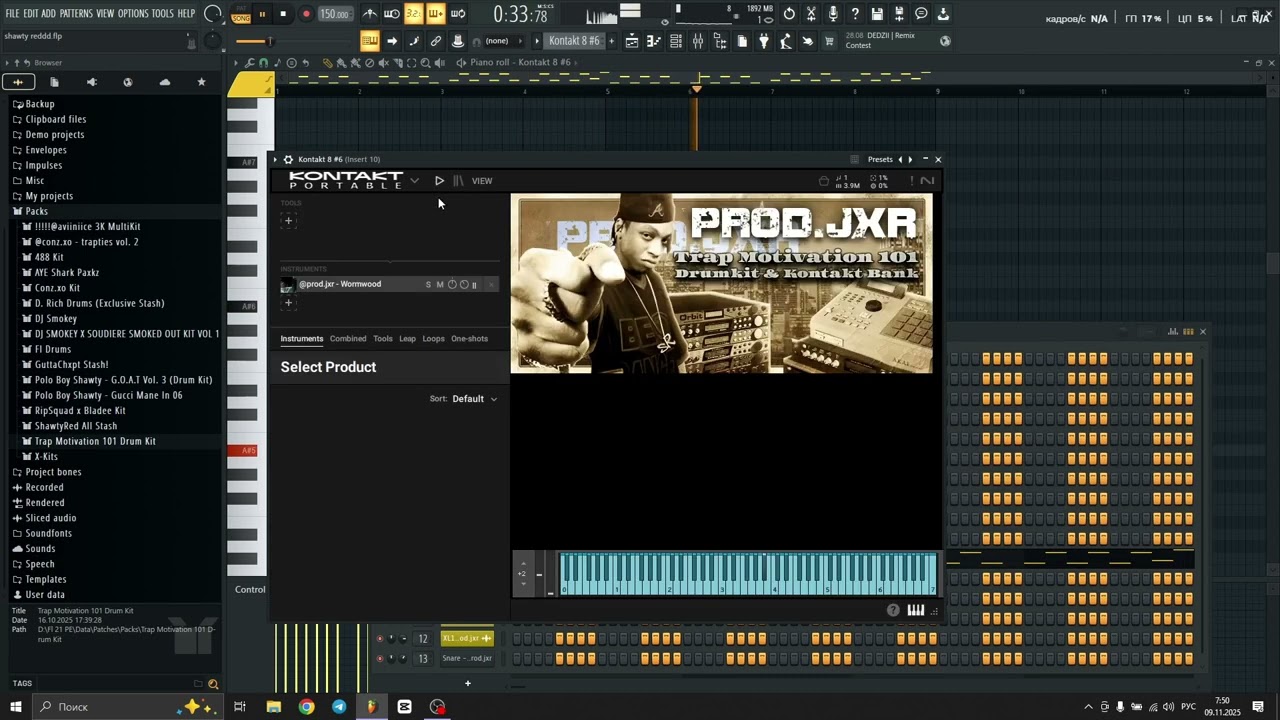1280x720 pixels.
Task: Toggle Kontakt on-screen keyboard icon
Action: (915, 610)
